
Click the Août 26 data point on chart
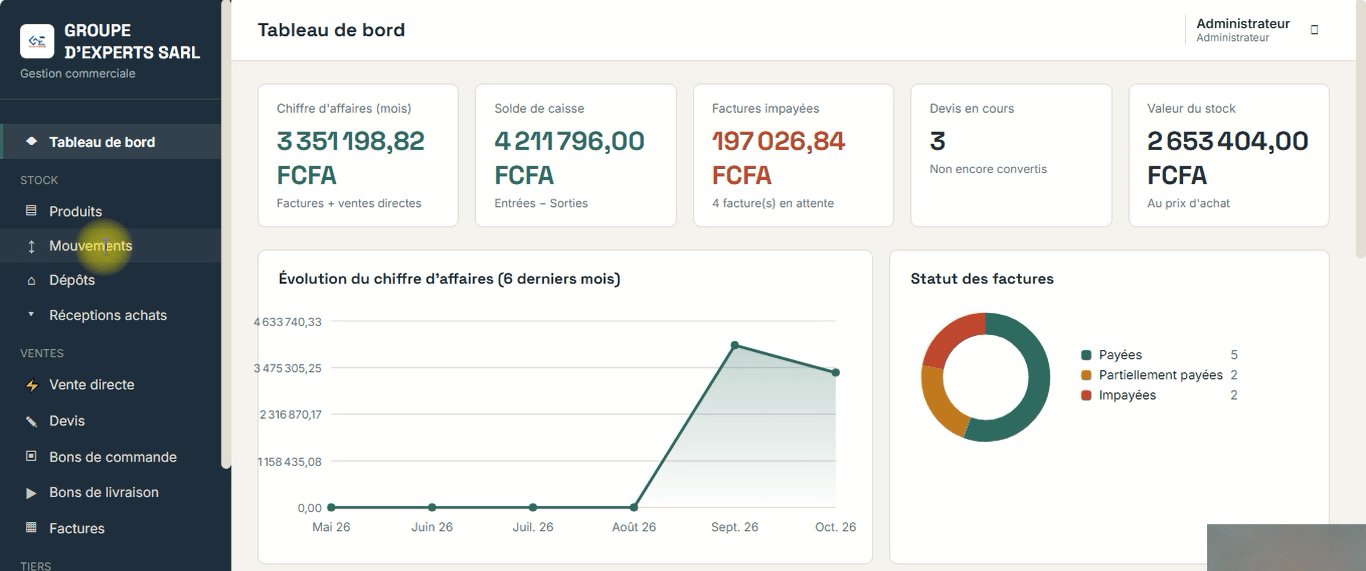[634, 507]
